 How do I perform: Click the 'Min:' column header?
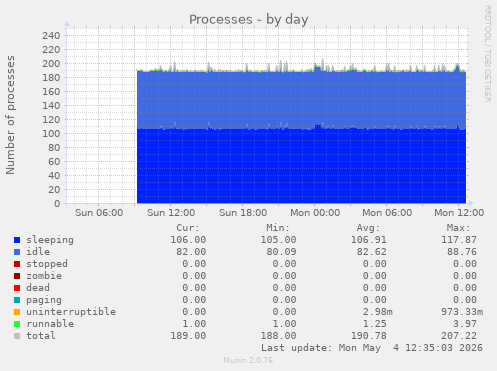click(278, 228)
